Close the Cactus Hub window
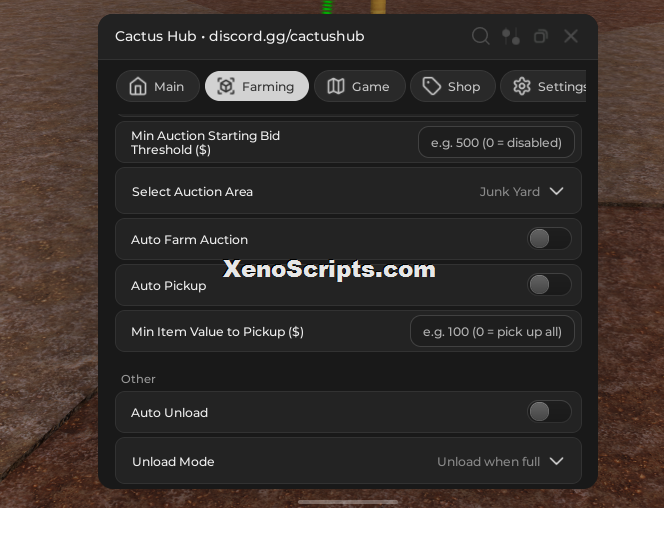 tap(571, 36)
